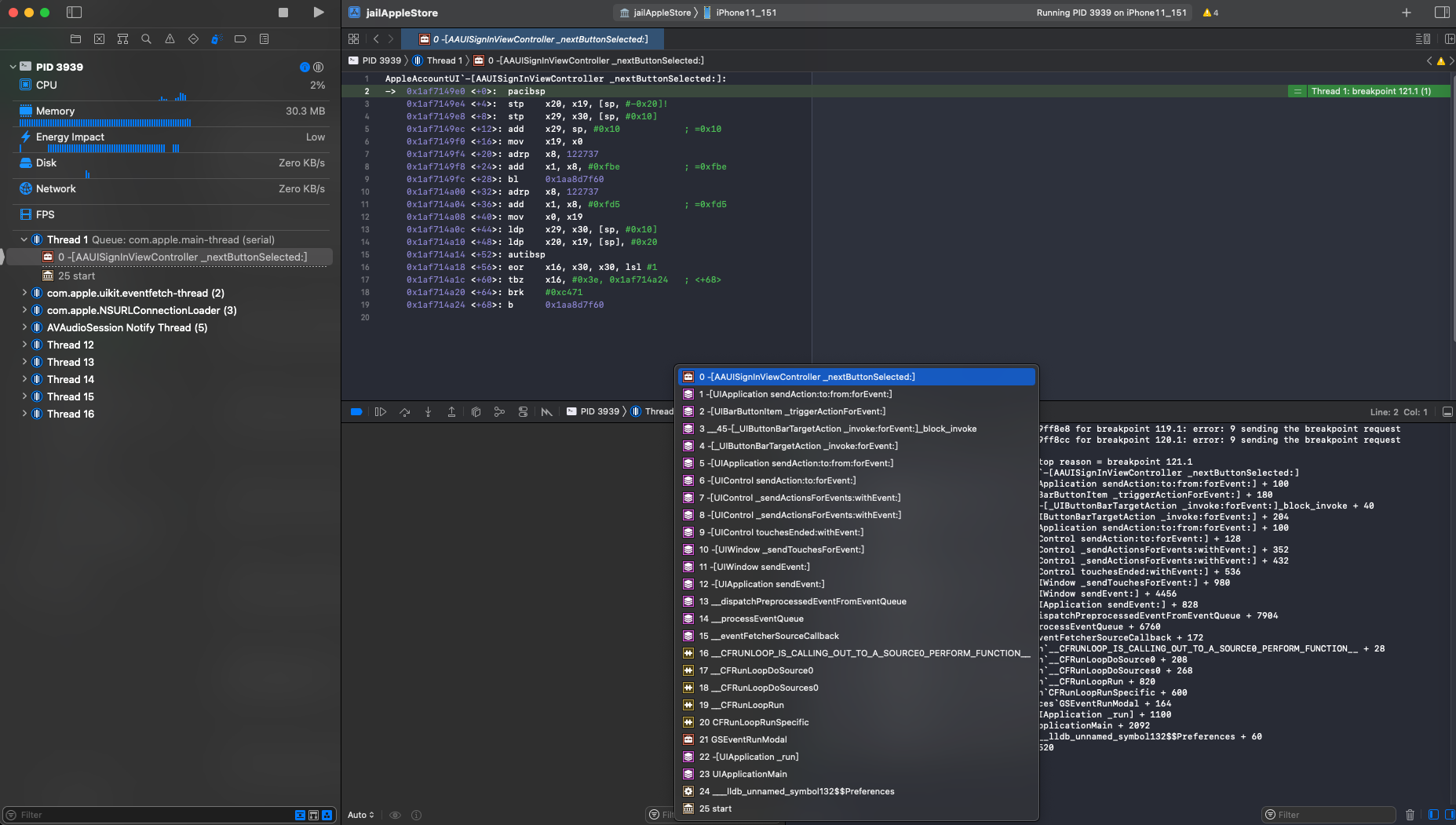Viewport: 1456px width, 825px height.
Task: Select the FPS gauge row
Action: click(172, 214)
